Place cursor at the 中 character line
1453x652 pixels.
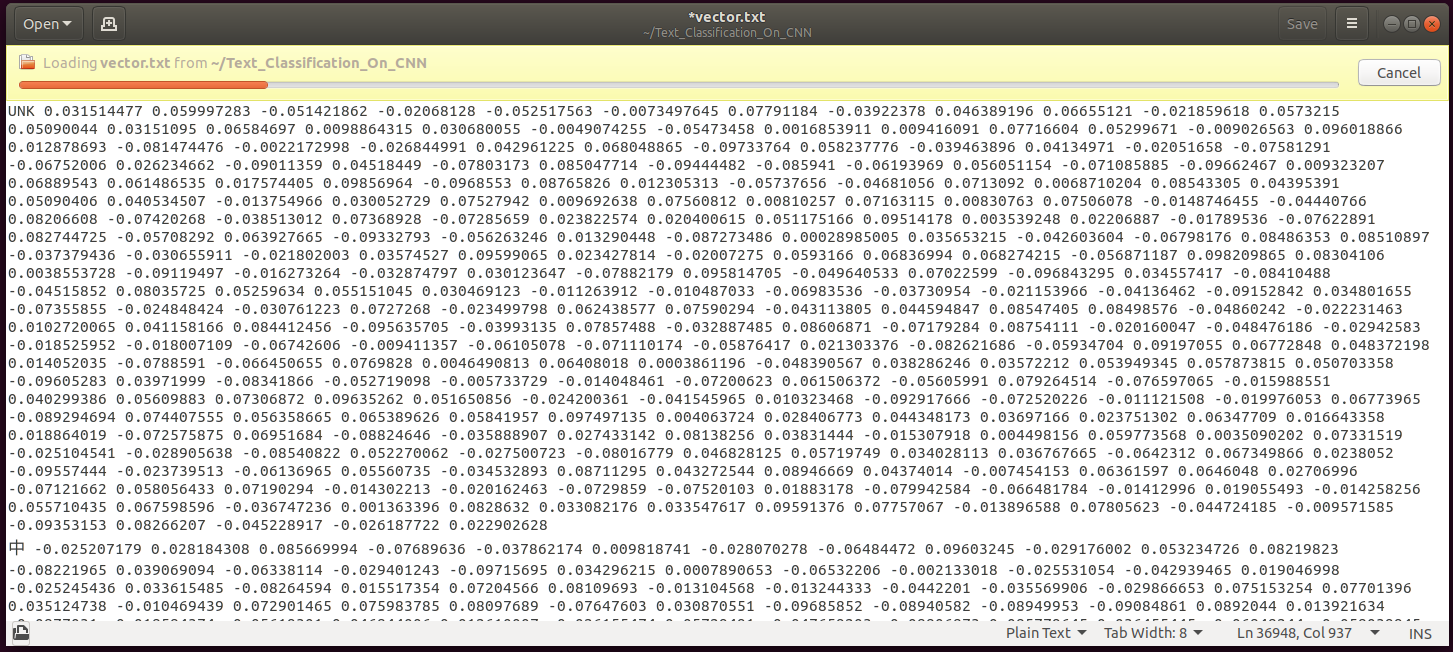point(17,548)
